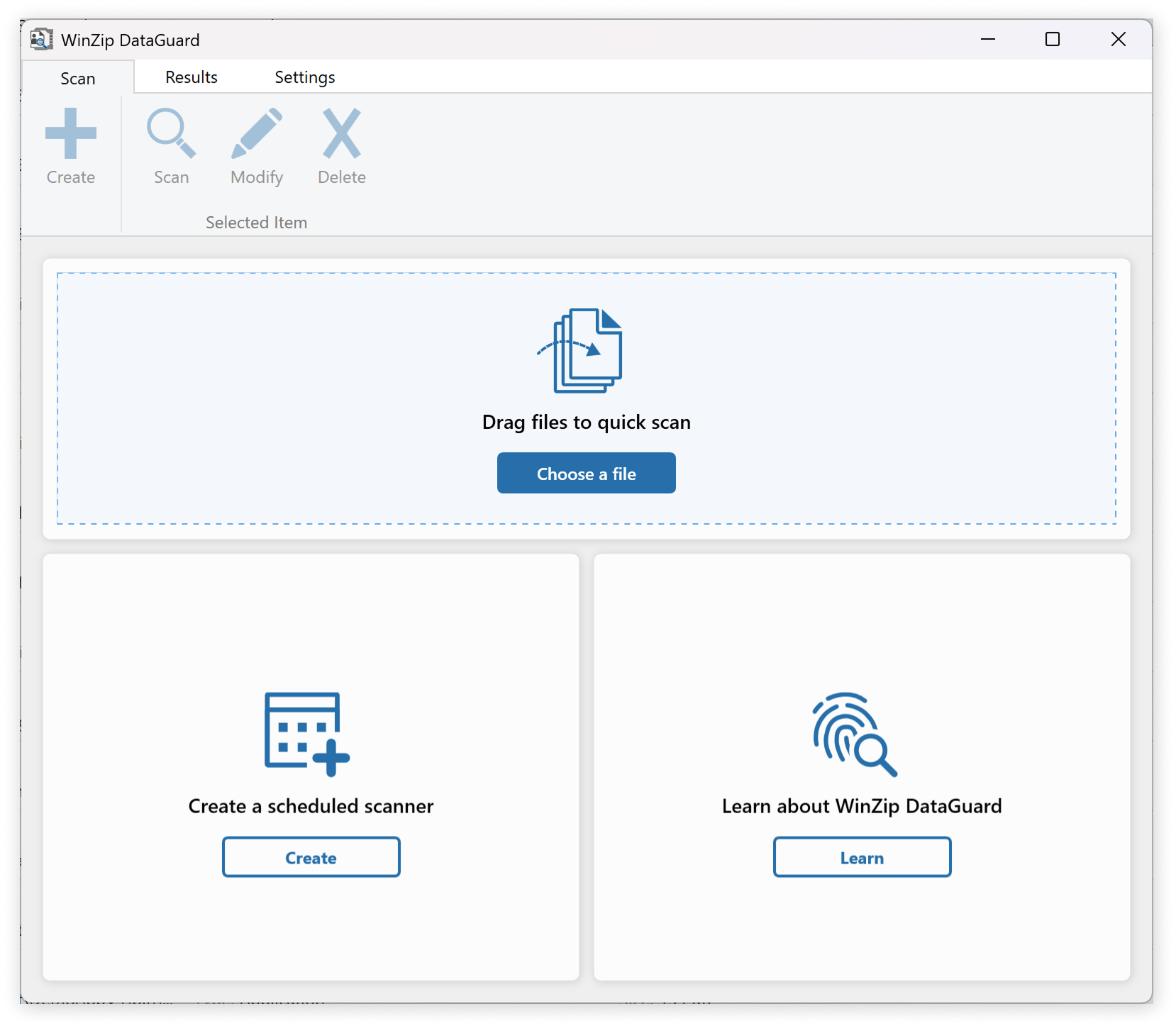The height and width of the screenshot is (1028, 1176).
Task: Open the Results tab
Action: pyautogui.click(x=192, y=77)
